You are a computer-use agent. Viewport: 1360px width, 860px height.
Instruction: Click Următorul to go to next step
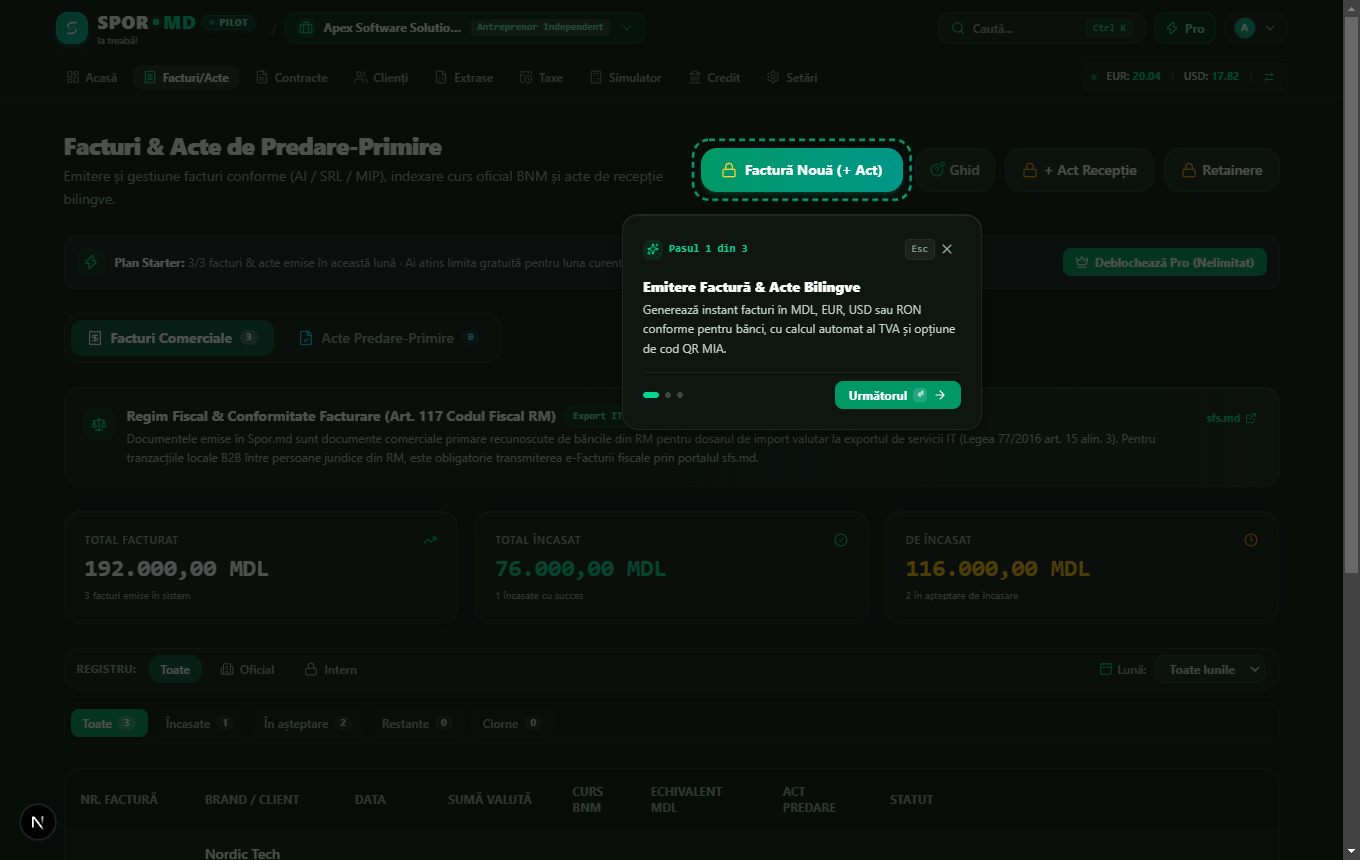click(x=898, y=395)
